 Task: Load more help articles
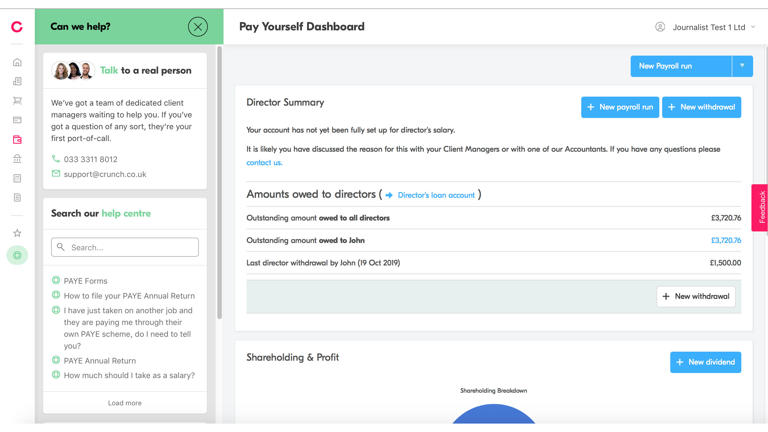click(x=125, y=403)
